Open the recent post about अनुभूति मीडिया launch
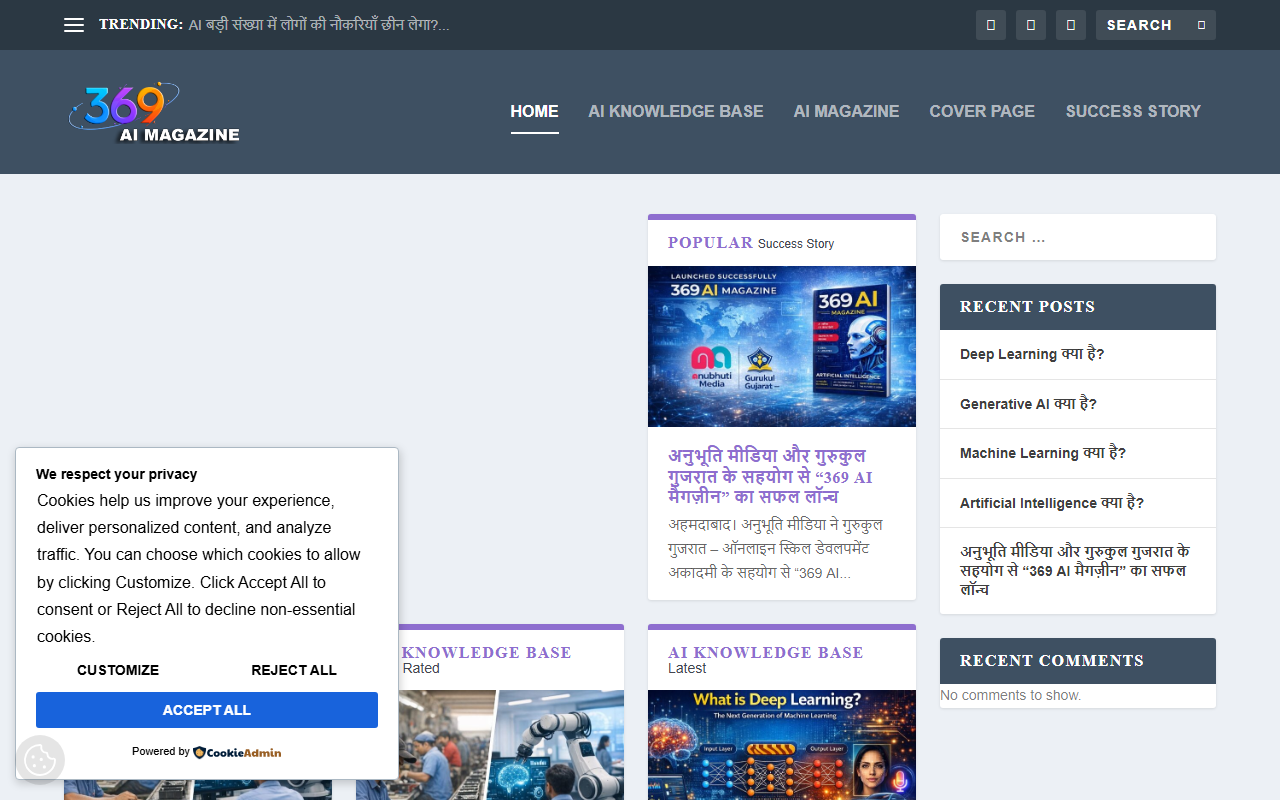The width and height of the screenshot is (1280, 800). [x=1074, y=571]
